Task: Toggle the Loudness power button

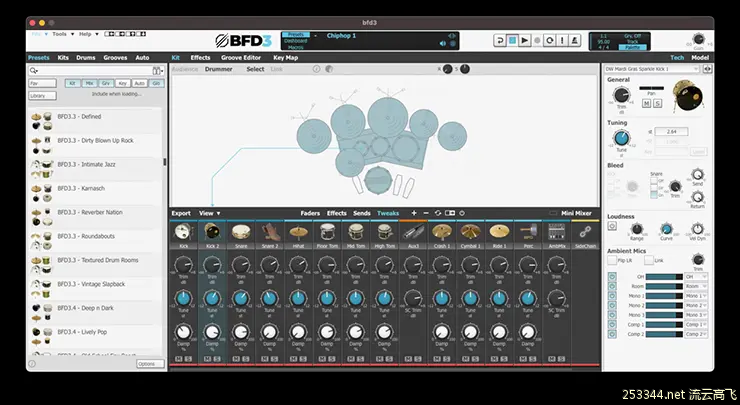Action: 612,226
